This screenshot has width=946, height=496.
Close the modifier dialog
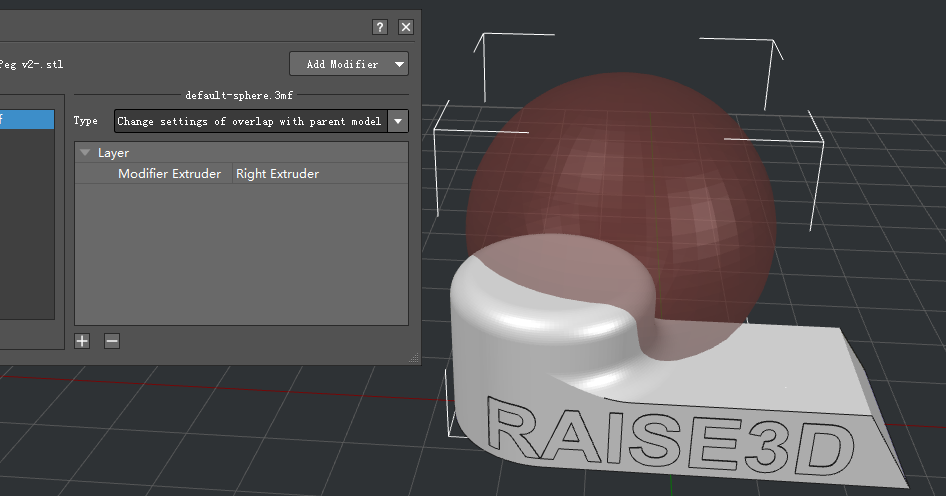point(406,27)
